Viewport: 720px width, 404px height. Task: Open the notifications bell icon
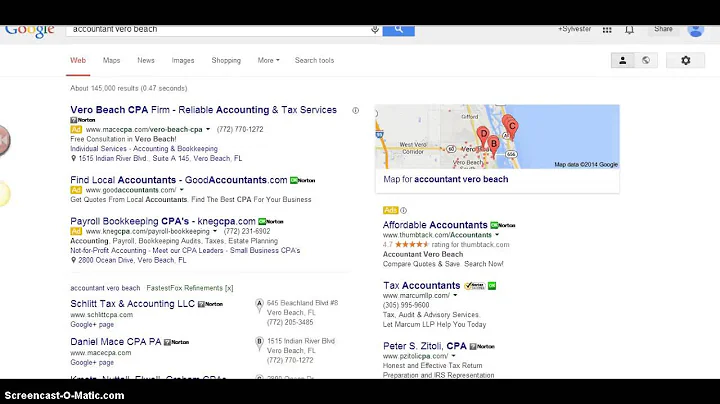(x=630, y=30)
